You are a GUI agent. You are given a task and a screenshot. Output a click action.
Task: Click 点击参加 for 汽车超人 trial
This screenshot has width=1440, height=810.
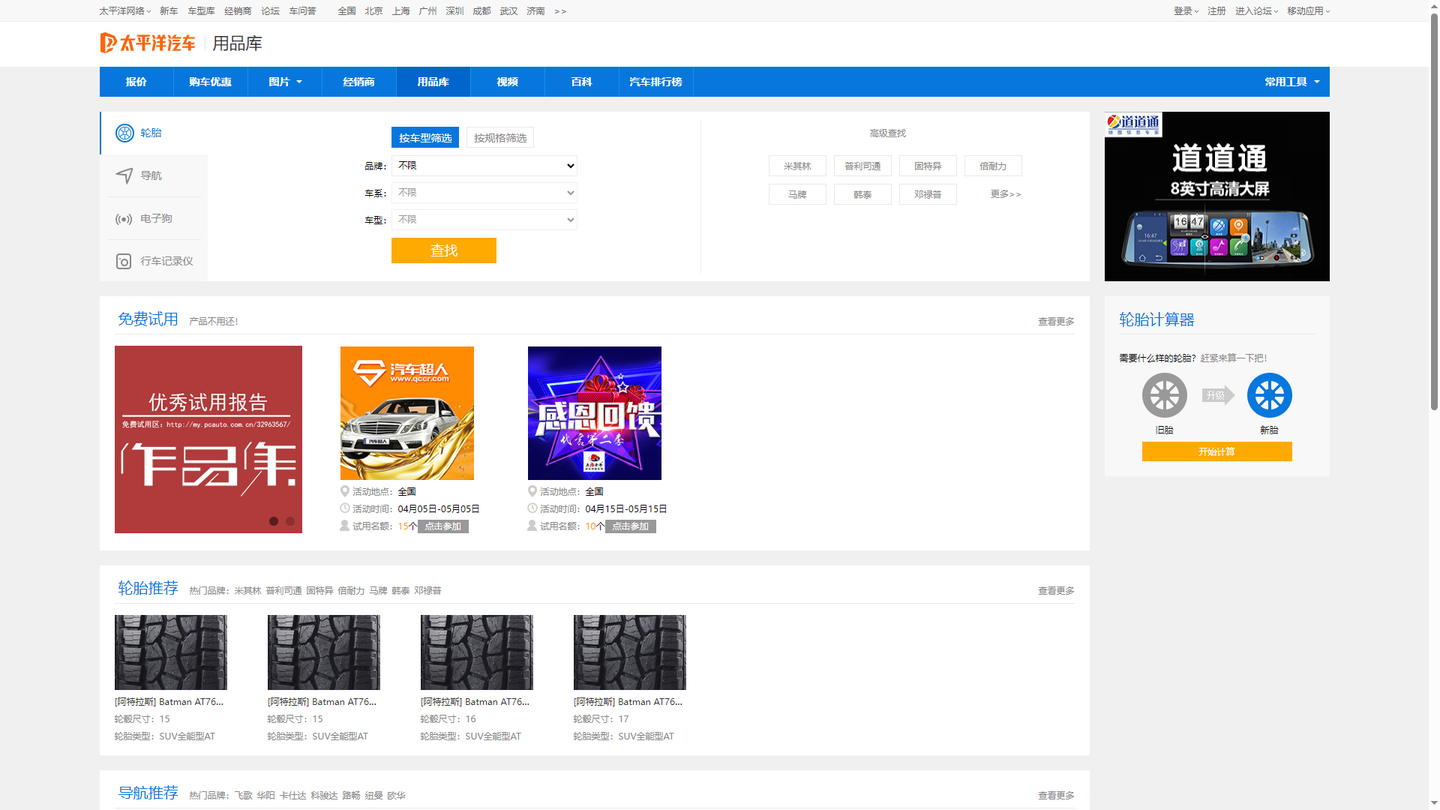[x=443, y=526]
